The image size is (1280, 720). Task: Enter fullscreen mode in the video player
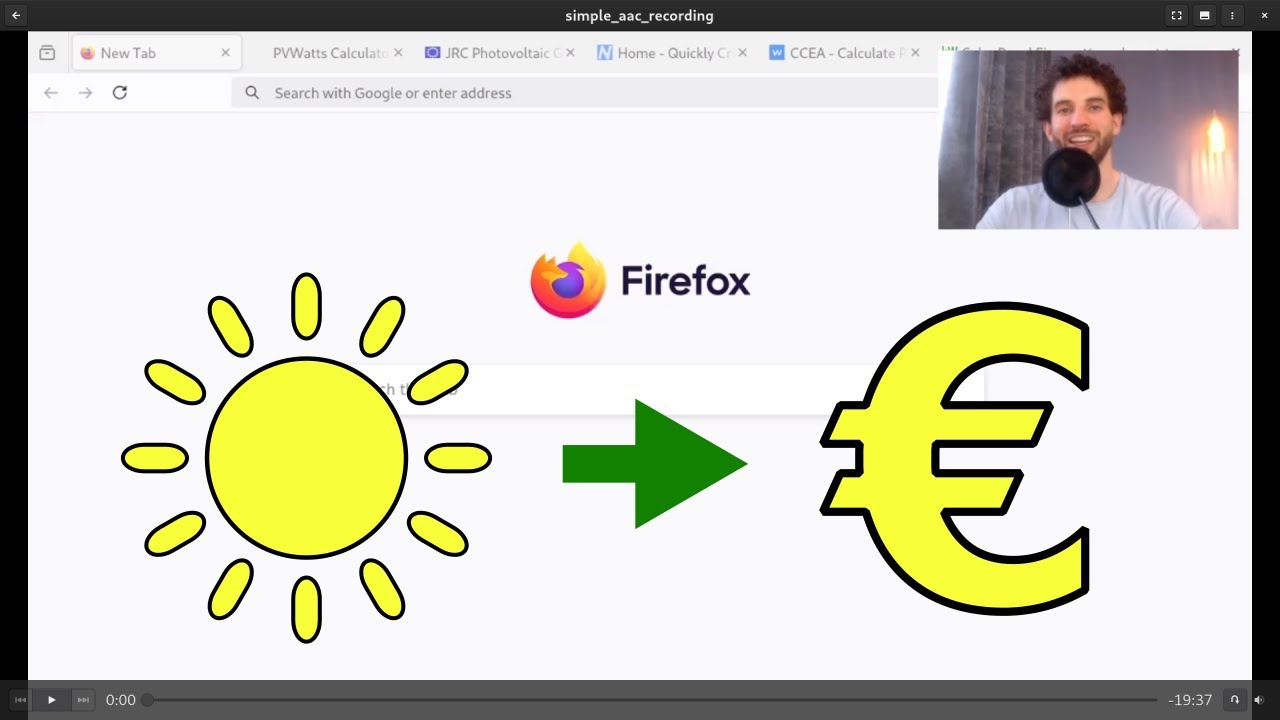pyautogui.click(x=1176, y=15)
